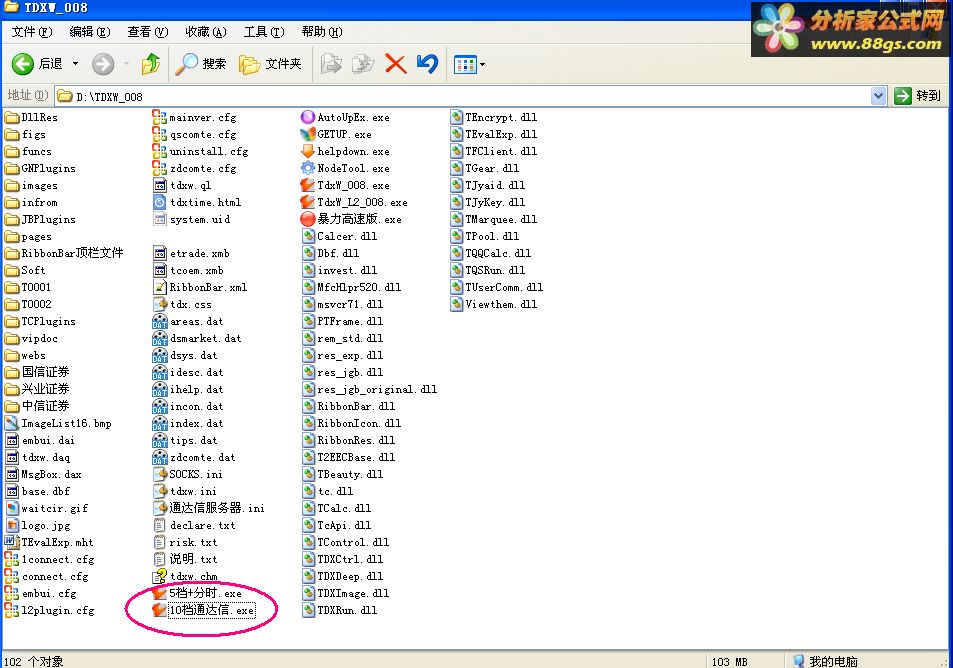Screen dimensions: 953x668
Task: Select the 暴力高速版.exe red icon
Action: coord(308,219)
